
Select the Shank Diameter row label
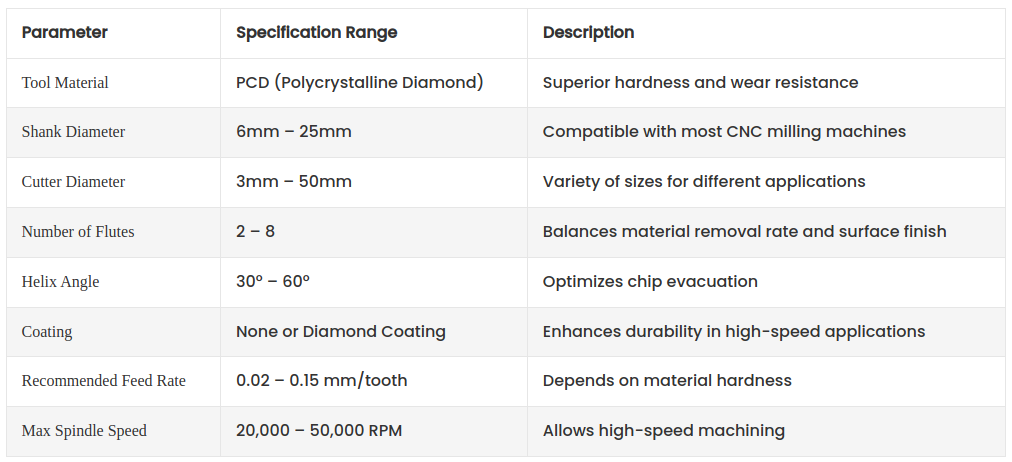point(73,132)
